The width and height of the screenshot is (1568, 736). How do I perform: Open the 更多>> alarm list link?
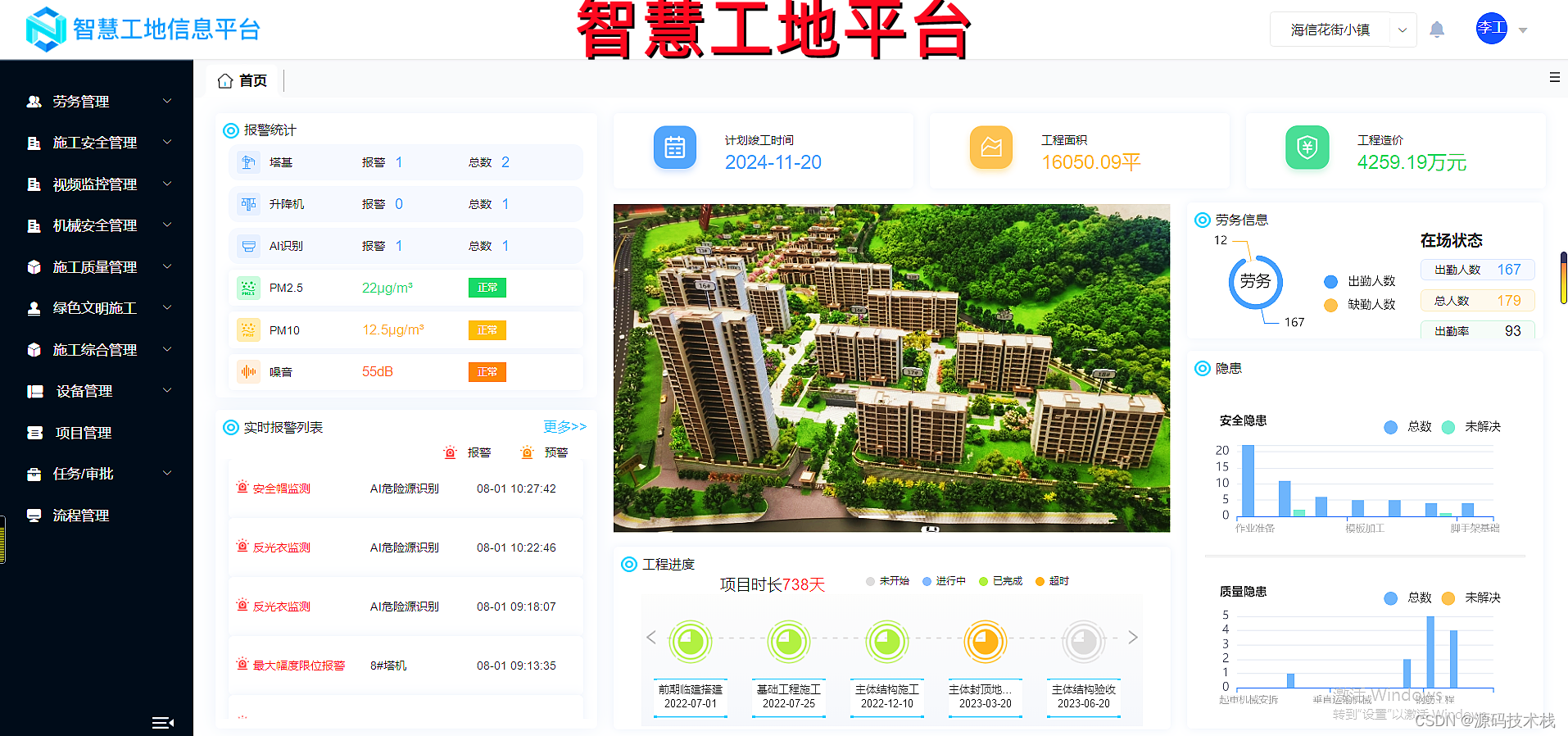[x=565, y=427]
